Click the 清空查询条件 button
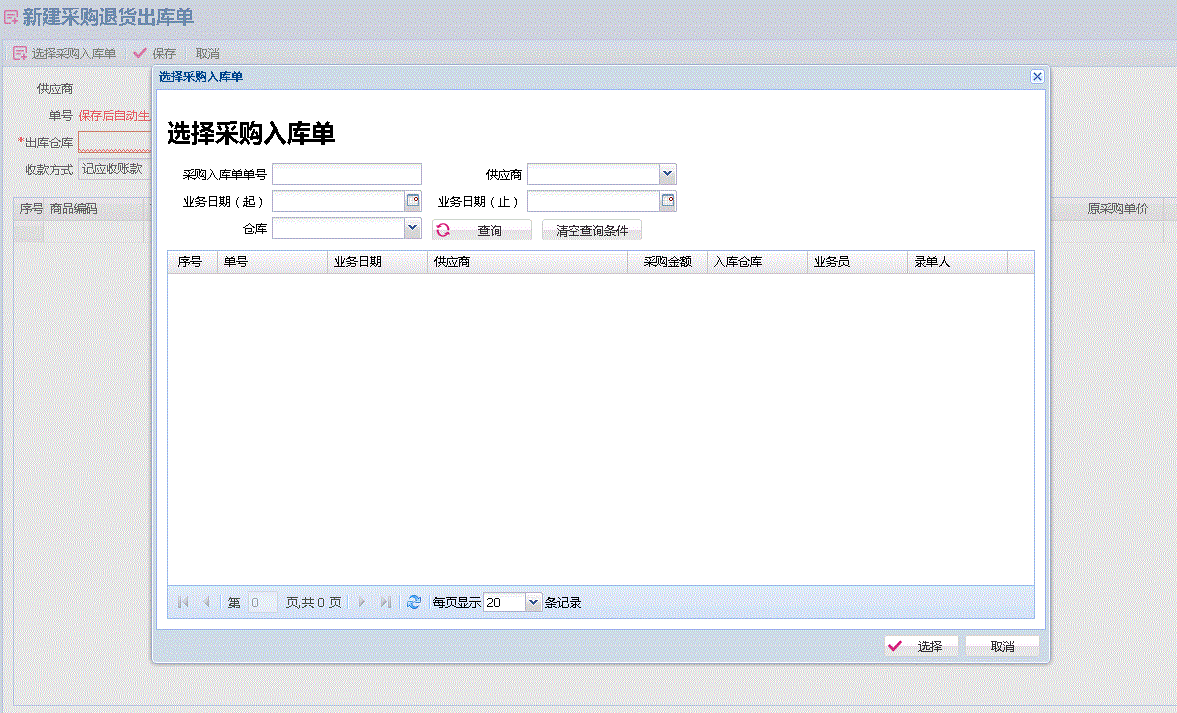This screenshot has height=713, width=1177. click(x=592, y=230)
